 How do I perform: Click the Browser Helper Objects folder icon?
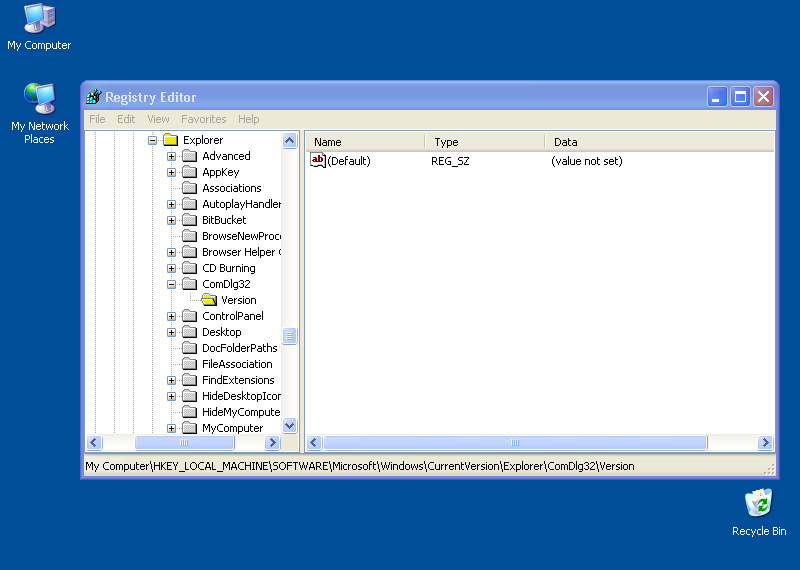190,252
